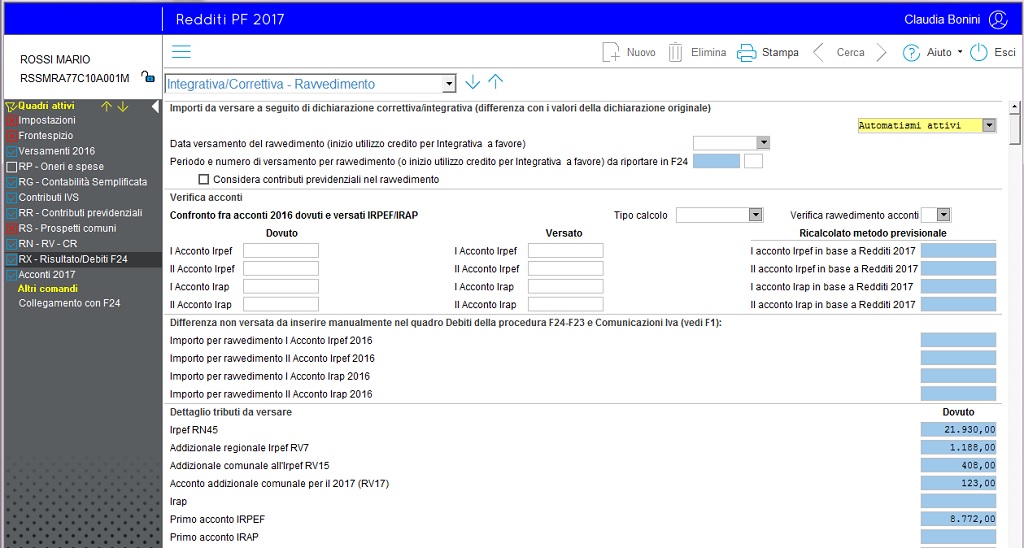Click the down arrow beside section selector
Viewport: 1024px width, 548px height.
(472, 82)
